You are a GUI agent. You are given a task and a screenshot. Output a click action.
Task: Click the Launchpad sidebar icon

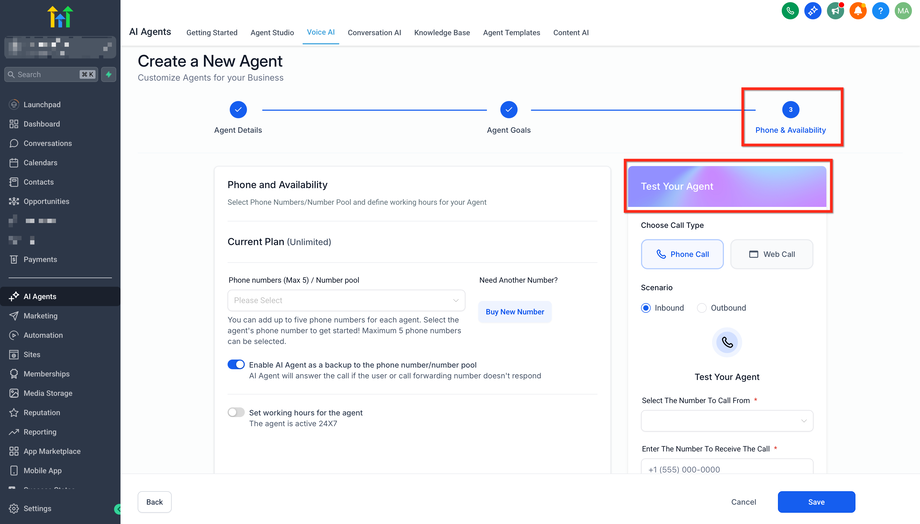[14, 104]
